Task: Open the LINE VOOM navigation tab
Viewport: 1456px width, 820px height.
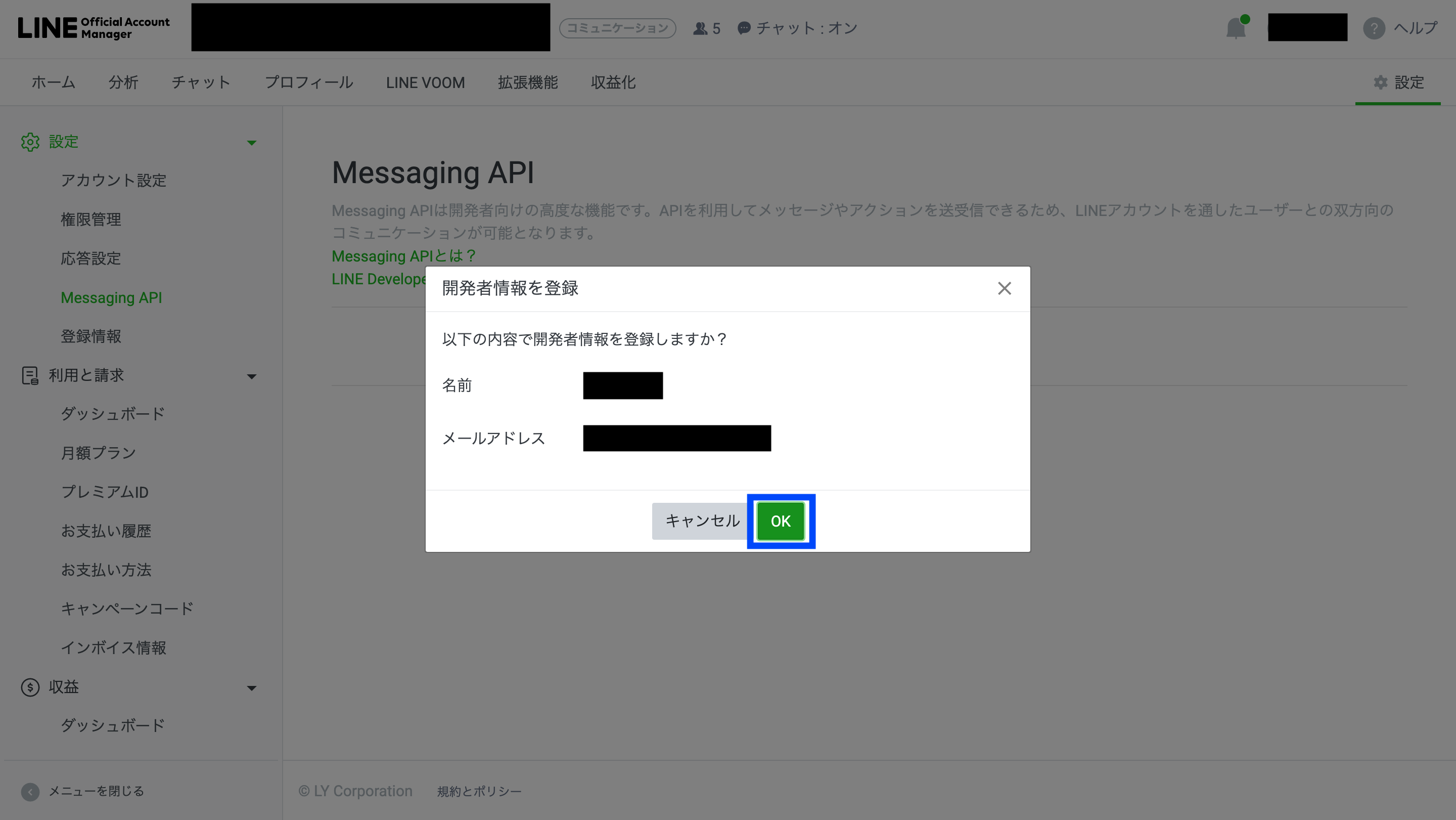Action: 425,82
